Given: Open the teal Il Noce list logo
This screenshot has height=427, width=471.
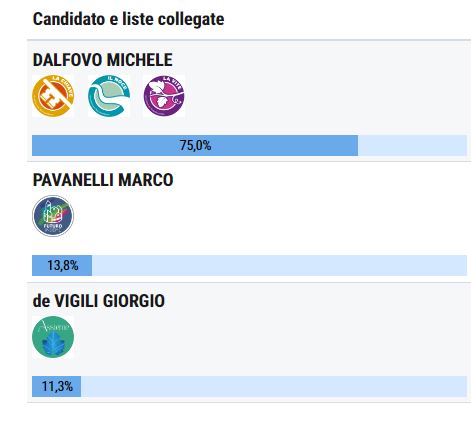Looking at the screenshot, I should click(109, 96).
